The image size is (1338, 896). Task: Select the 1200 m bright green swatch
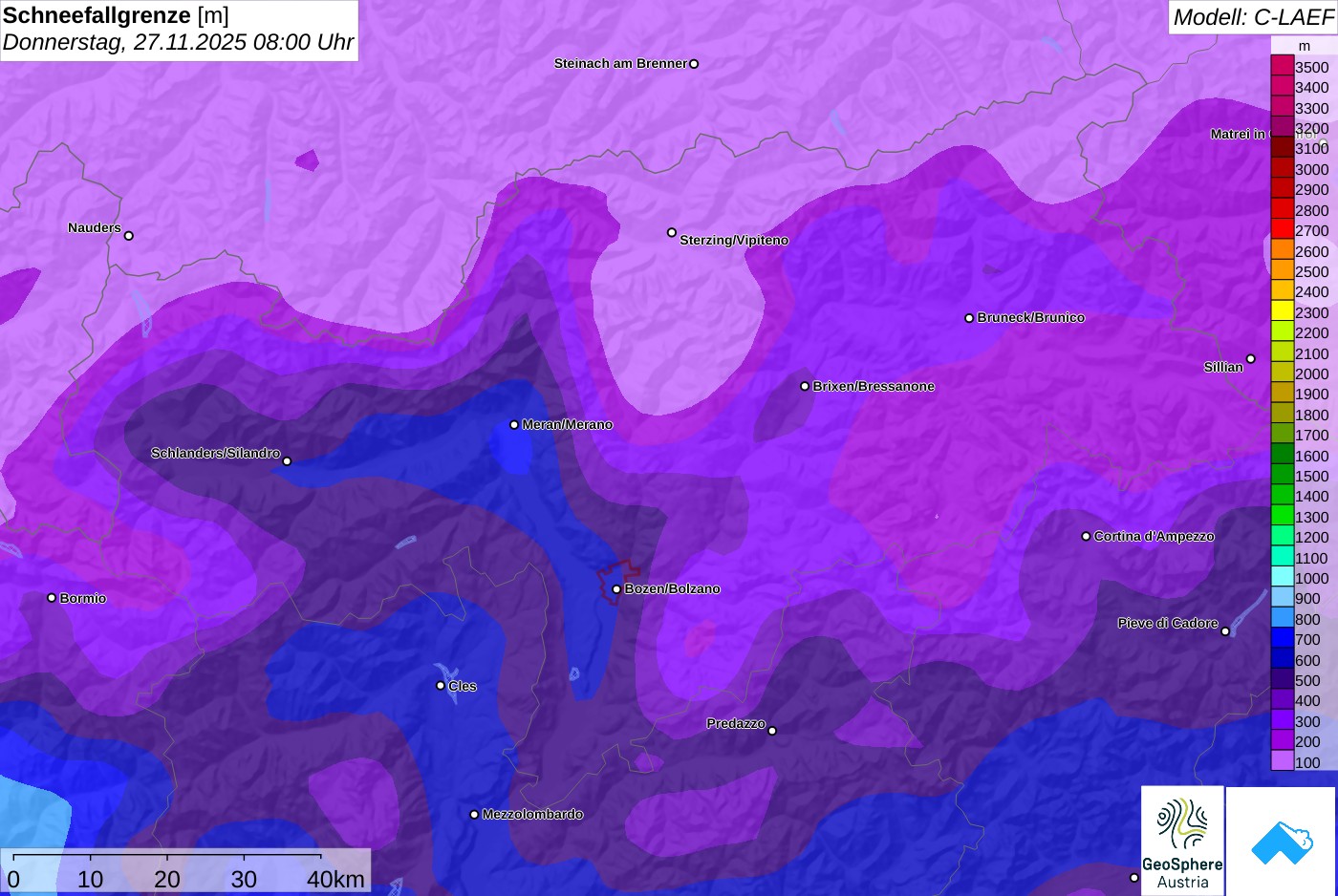coord(1282,536)
